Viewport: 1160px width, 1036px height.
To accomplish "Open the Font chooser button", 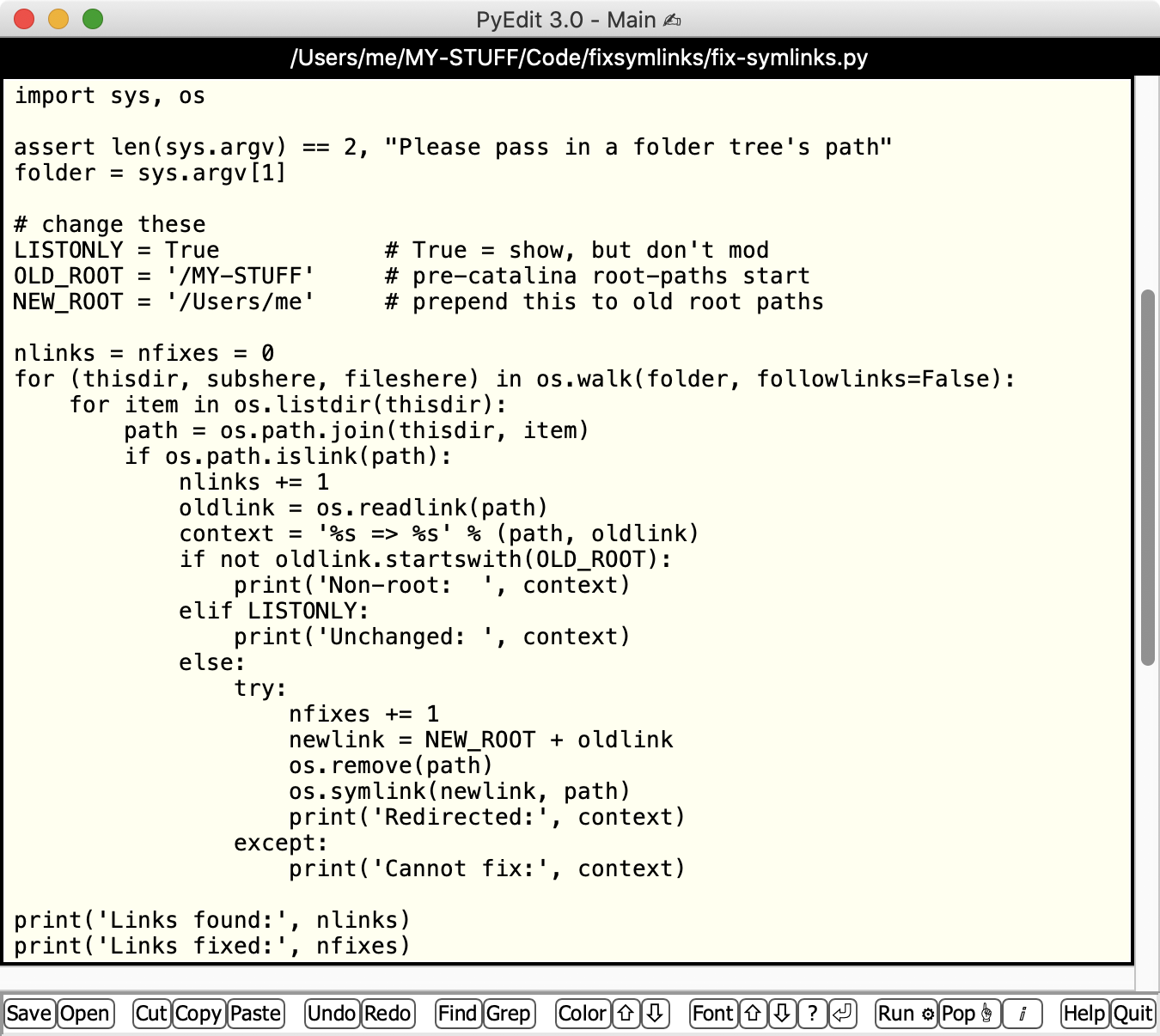I will coord(713,1014).
